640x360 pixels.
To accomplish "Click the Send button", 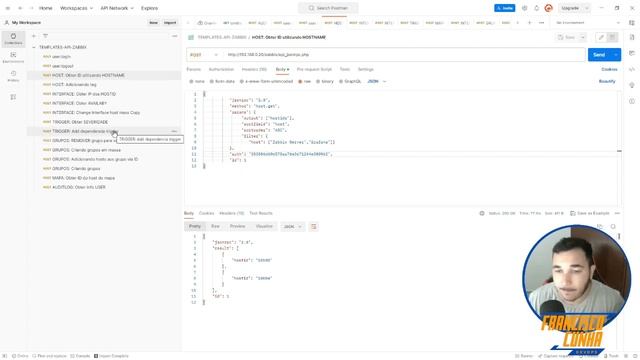I will (x=599, y=54).
